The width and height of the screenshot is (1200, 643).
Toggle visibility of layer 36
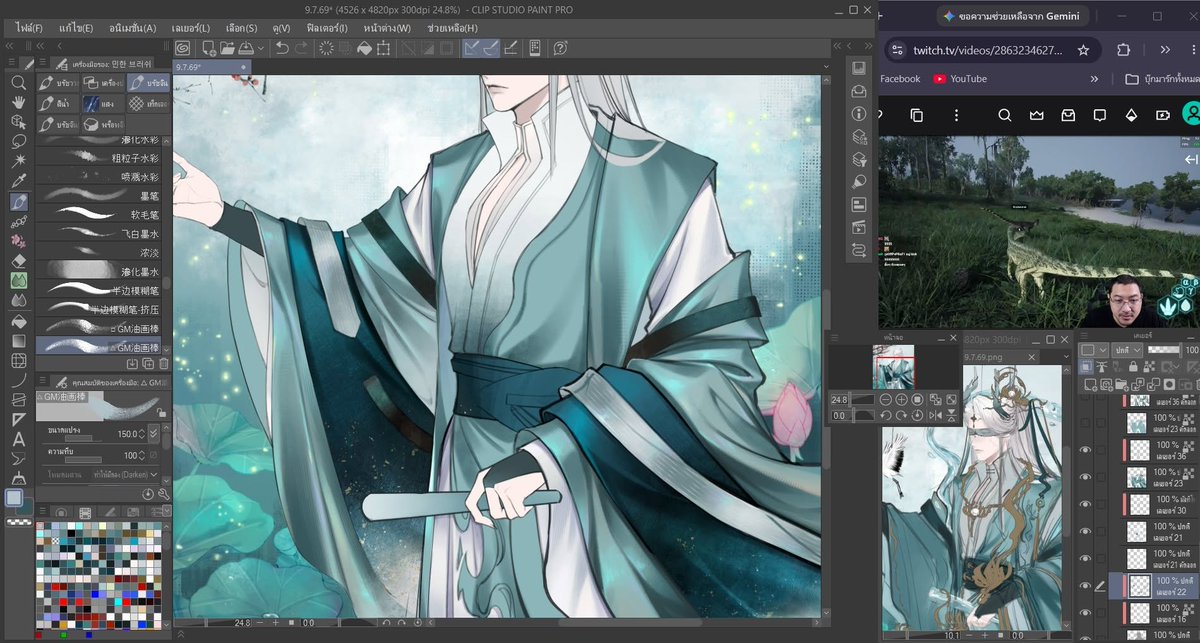click(x=1086, y=450)
